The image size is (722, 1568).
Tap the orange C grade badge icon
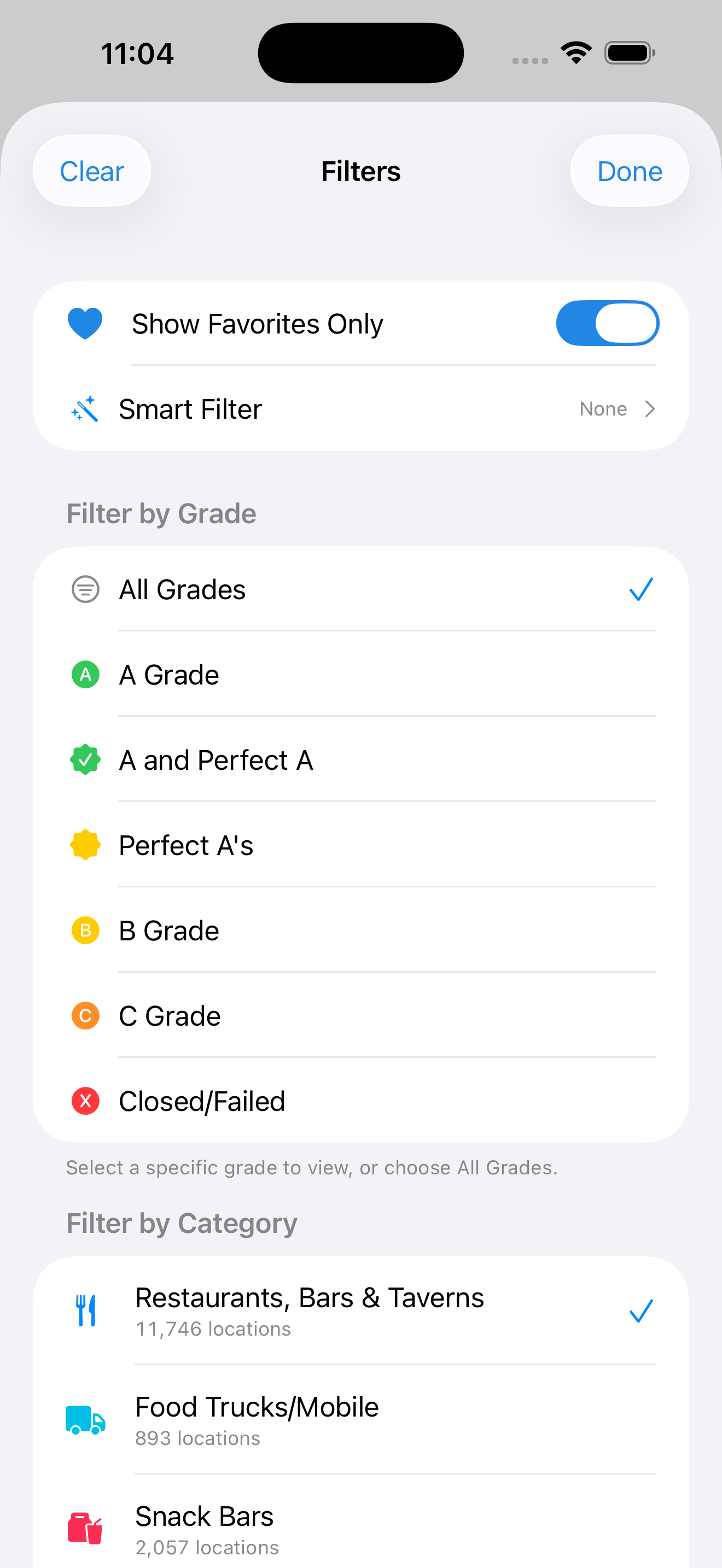pos(85,1015)
